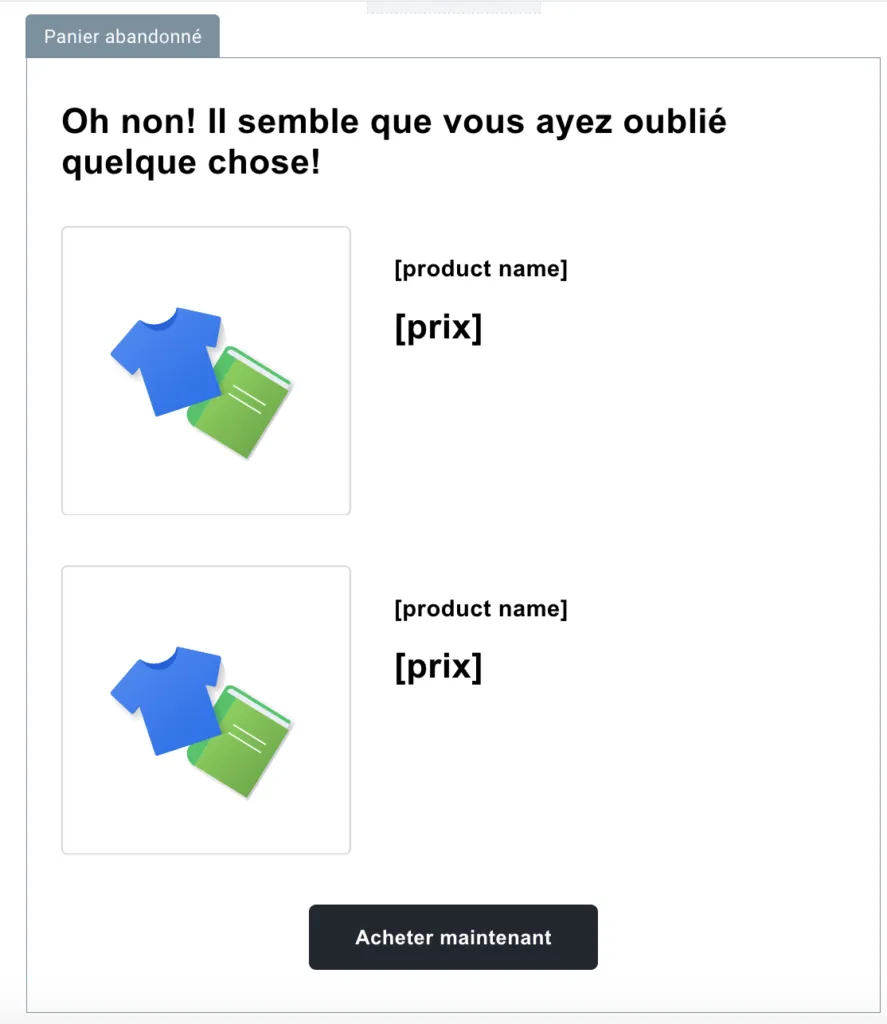Select the second [prix] price placeholder

coord(438,667)
